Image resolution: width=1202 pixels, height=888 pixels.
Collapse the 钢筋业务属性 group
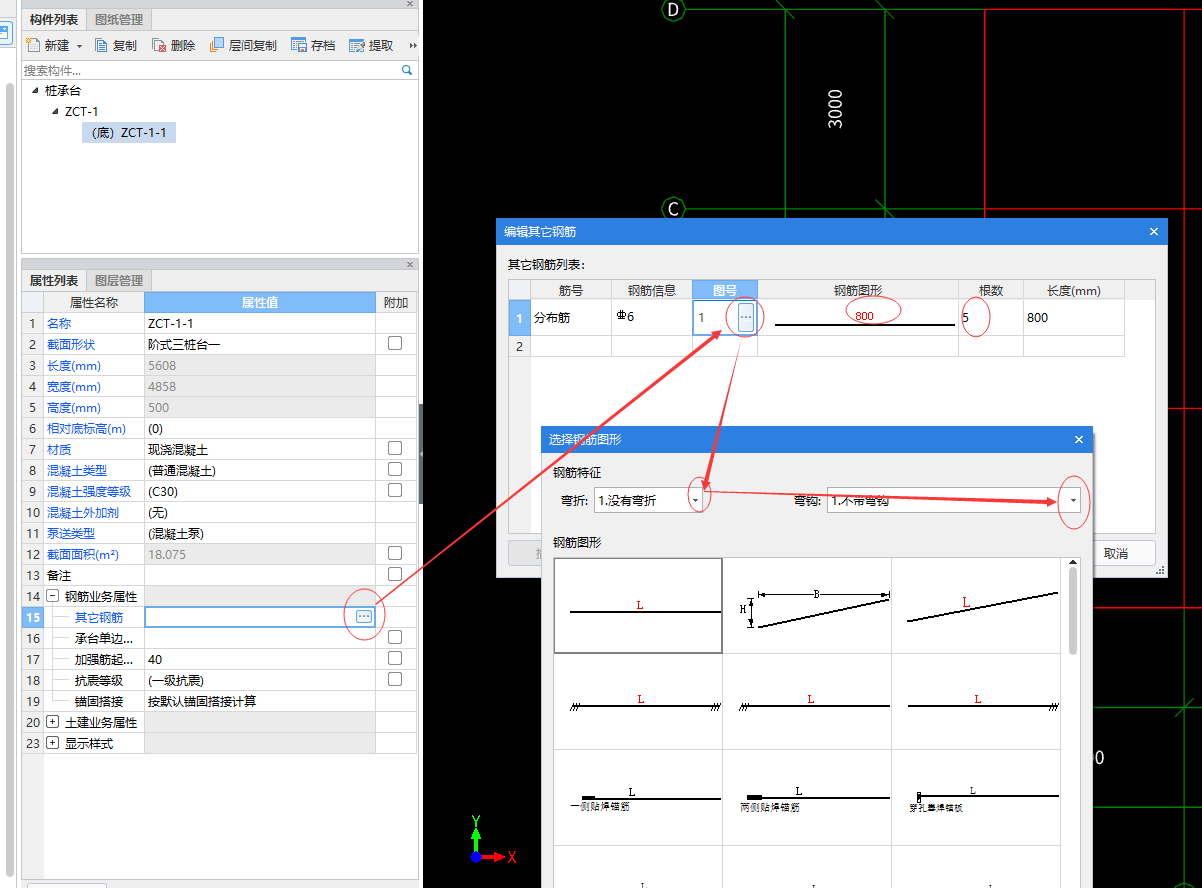pos(52,596)
